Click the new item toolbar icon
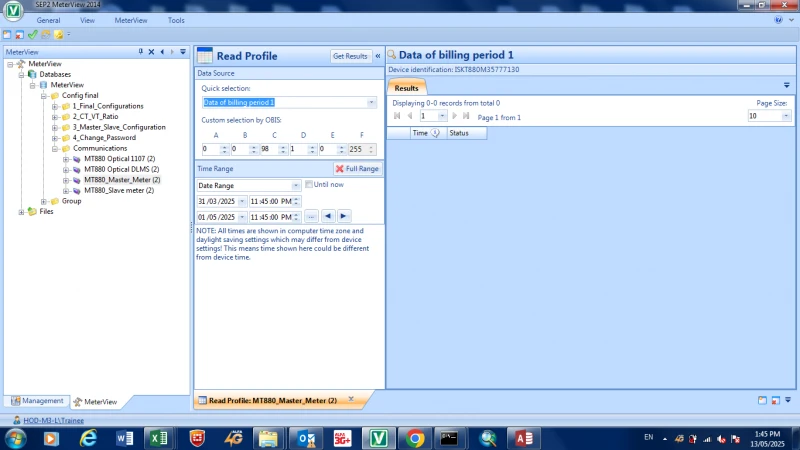 coord(7,35)
